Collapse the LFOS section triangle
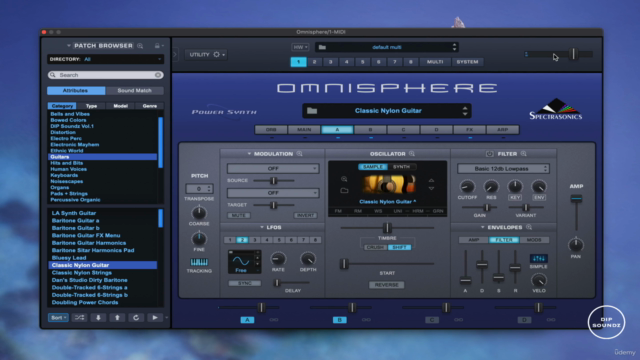 (x=262, y=227)
